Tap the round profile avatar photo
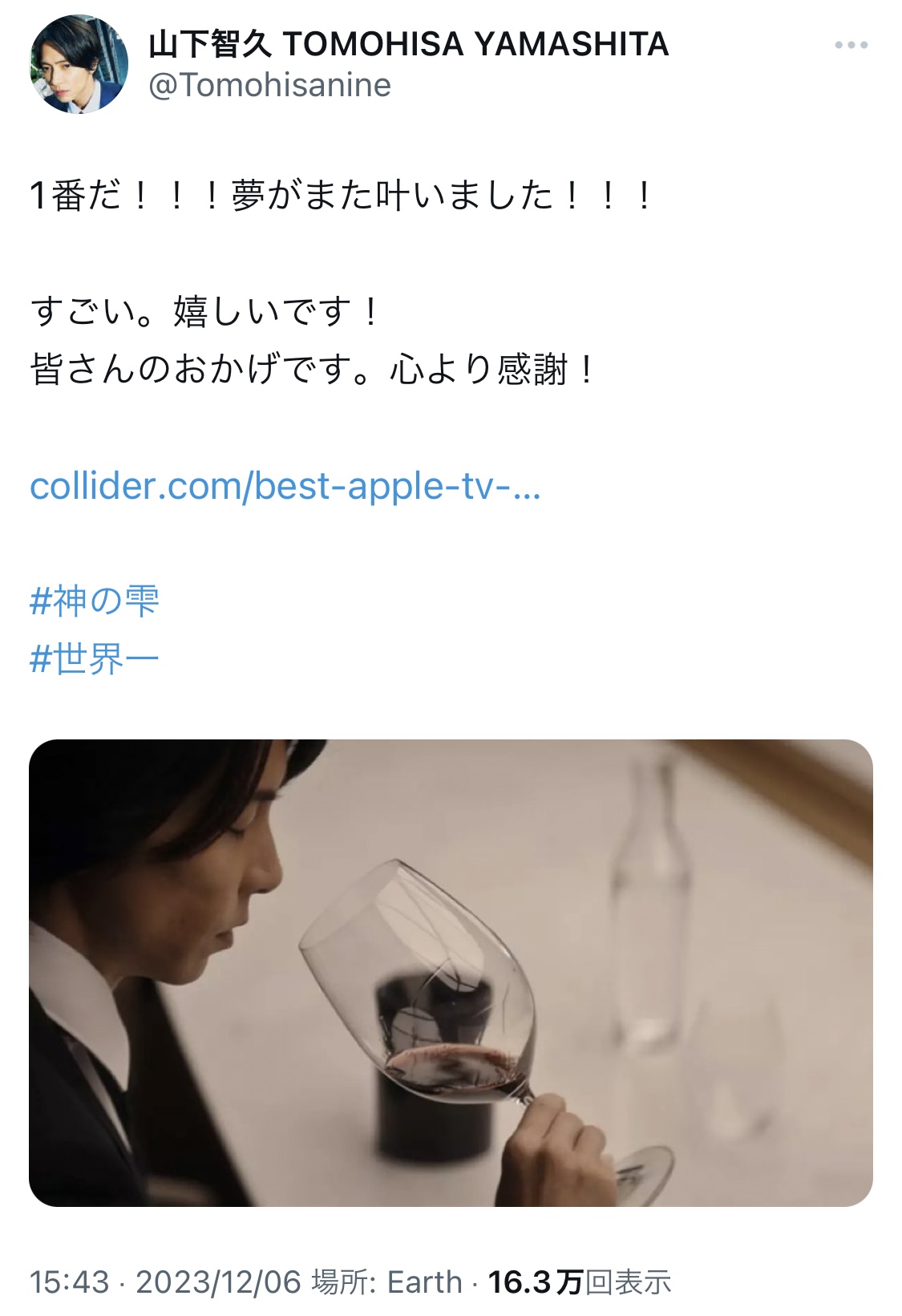 tap(79, 64)
